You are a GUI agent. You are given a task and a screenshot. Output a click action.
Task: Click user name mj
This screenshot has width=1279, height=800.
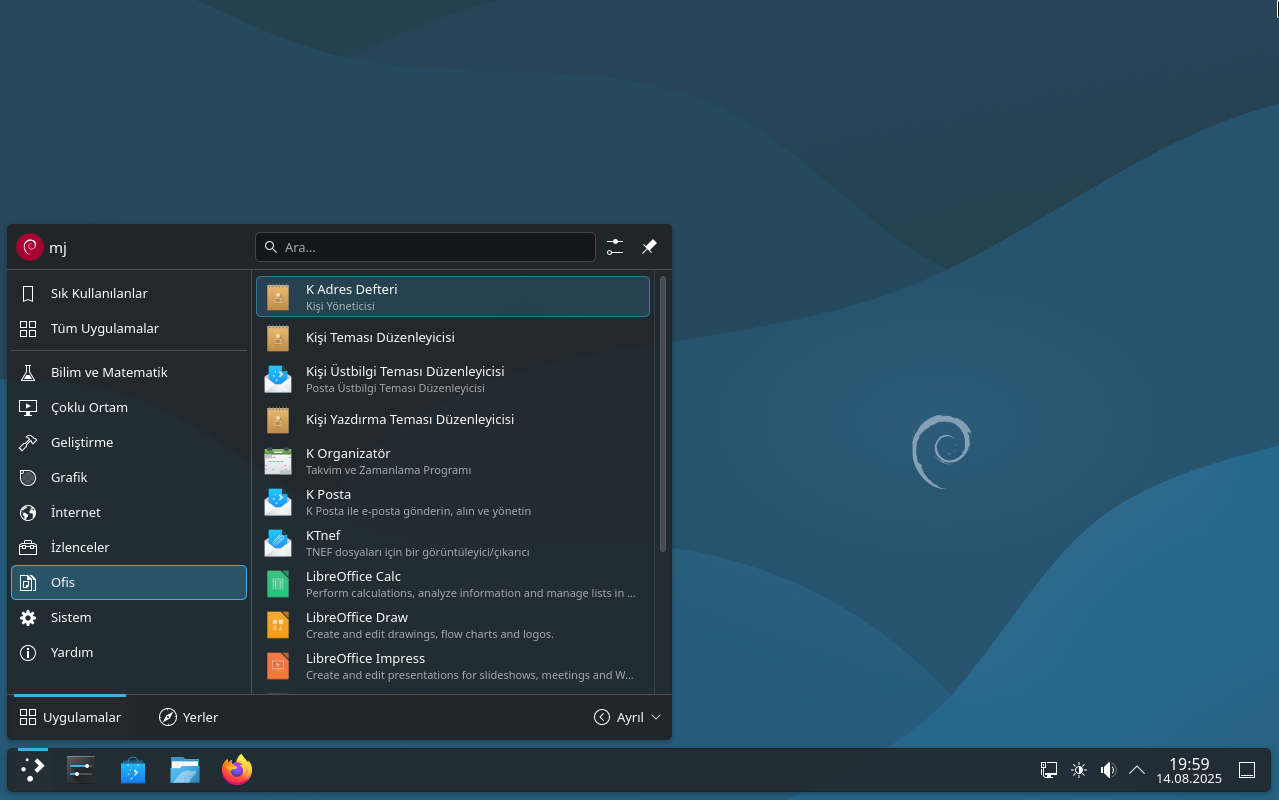[x=58, y=248]
